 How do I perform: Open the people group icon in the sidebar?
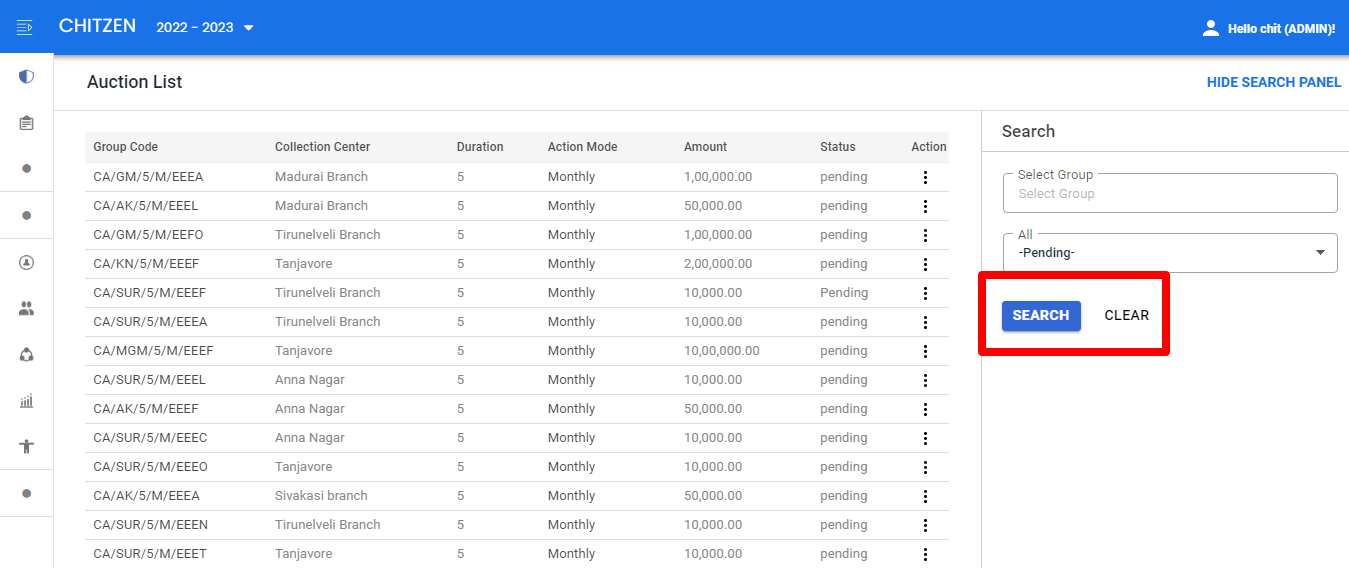click(26, 309)
